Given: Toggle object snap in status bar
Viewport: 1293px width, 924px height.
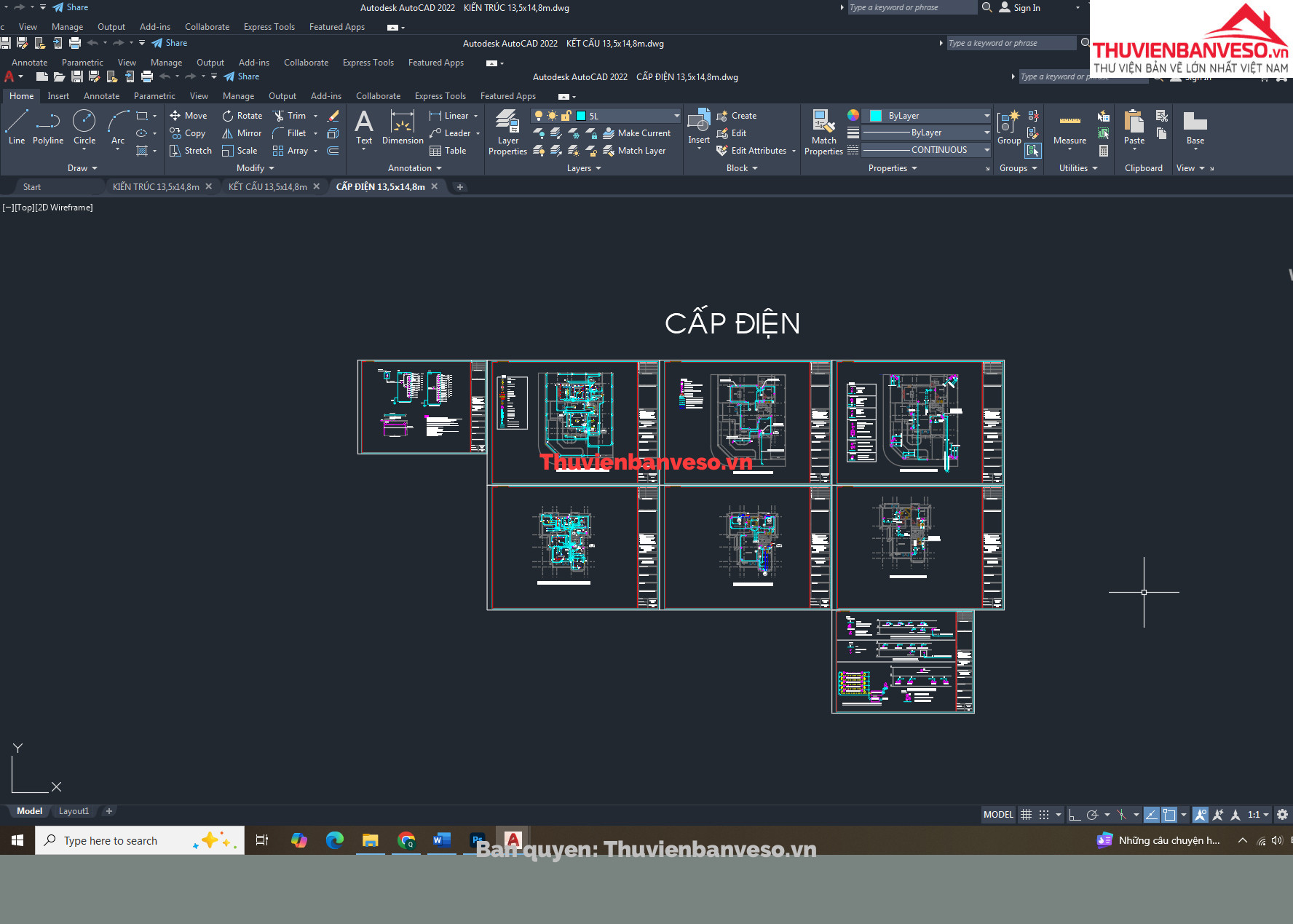Looking at the screenshot, I should pos(1169,815).
